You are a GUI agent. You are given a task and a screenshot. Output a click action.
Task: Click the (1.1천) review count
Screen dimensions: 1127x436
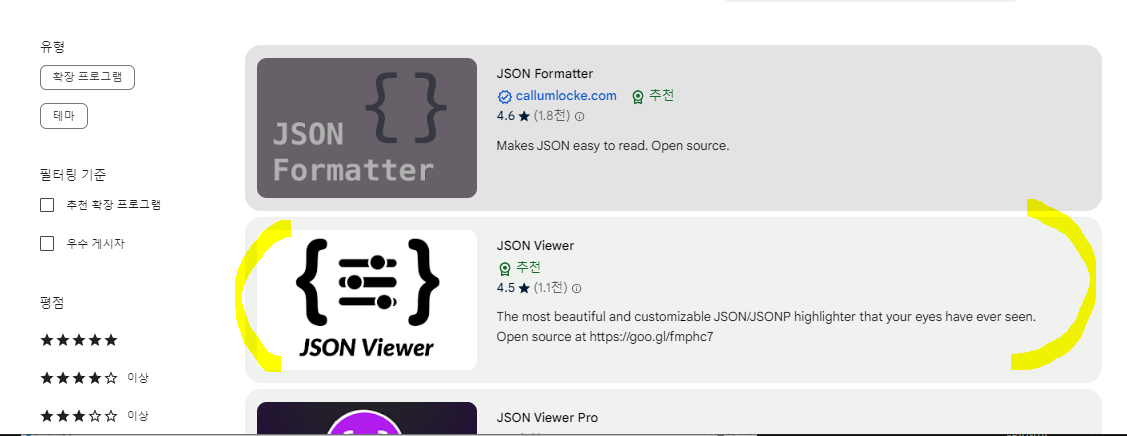point(551,288)
